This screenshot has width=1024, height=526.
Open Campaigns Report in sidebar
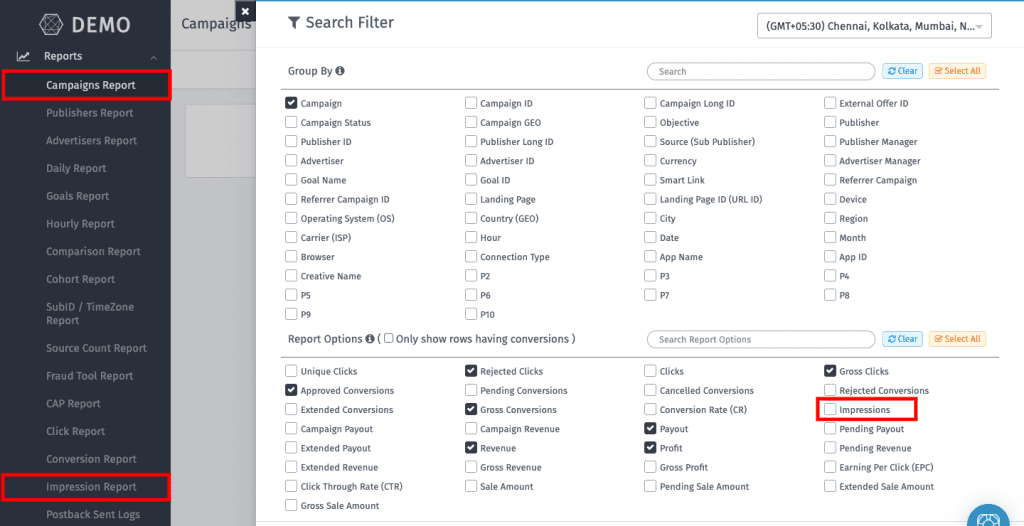(x=91, y=85)
